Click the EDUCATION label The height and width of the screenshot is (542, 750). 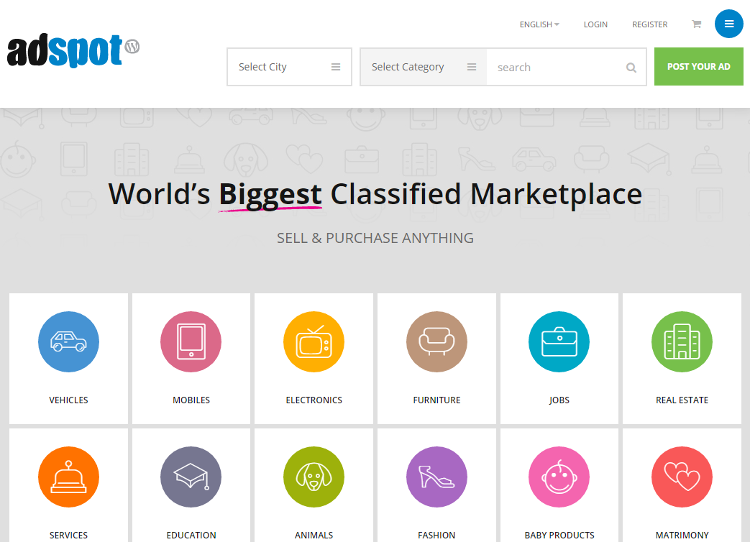click(191, 535)
